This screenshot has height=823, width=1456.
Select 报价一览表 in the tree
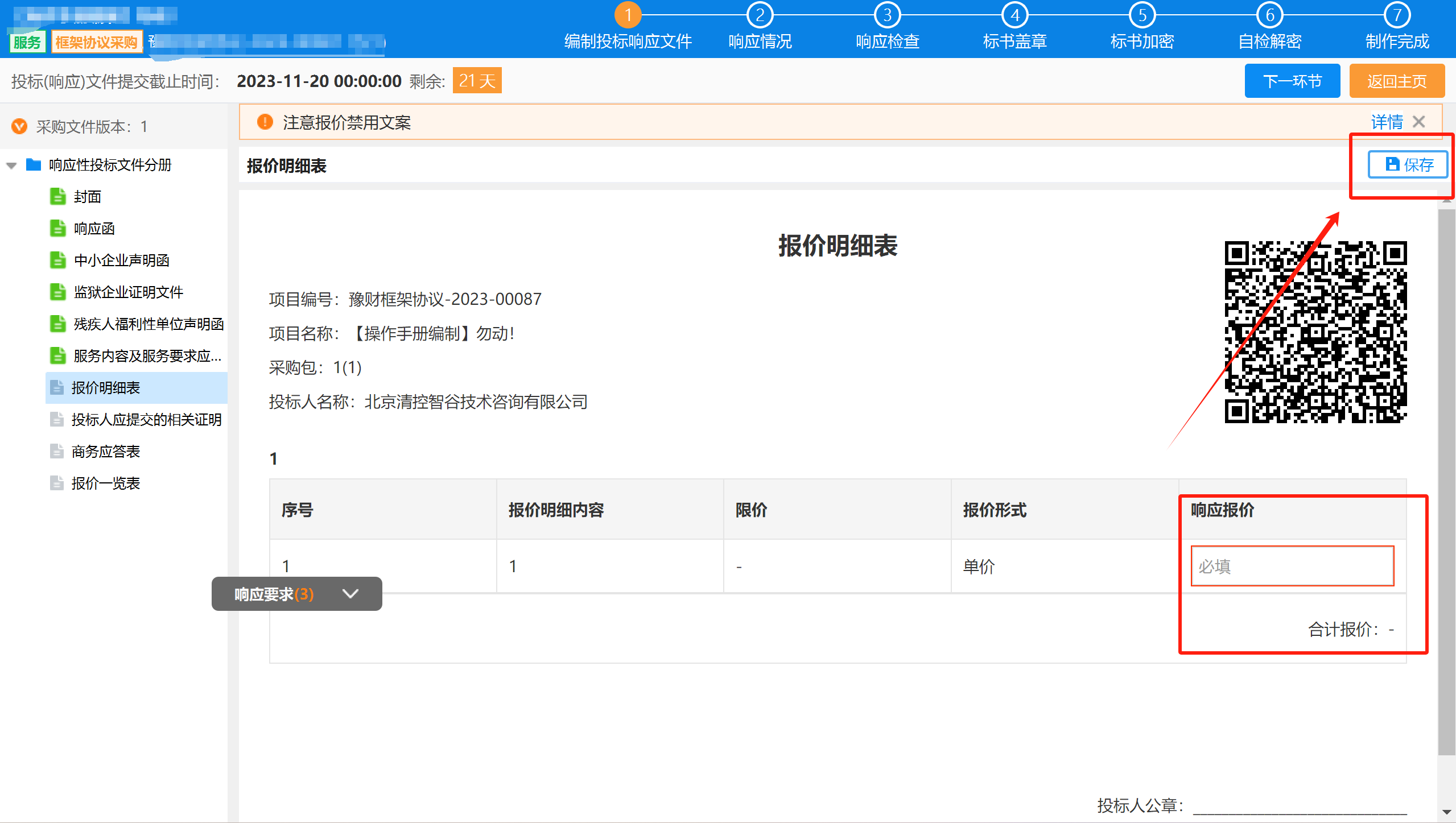(x=106, y=483)
